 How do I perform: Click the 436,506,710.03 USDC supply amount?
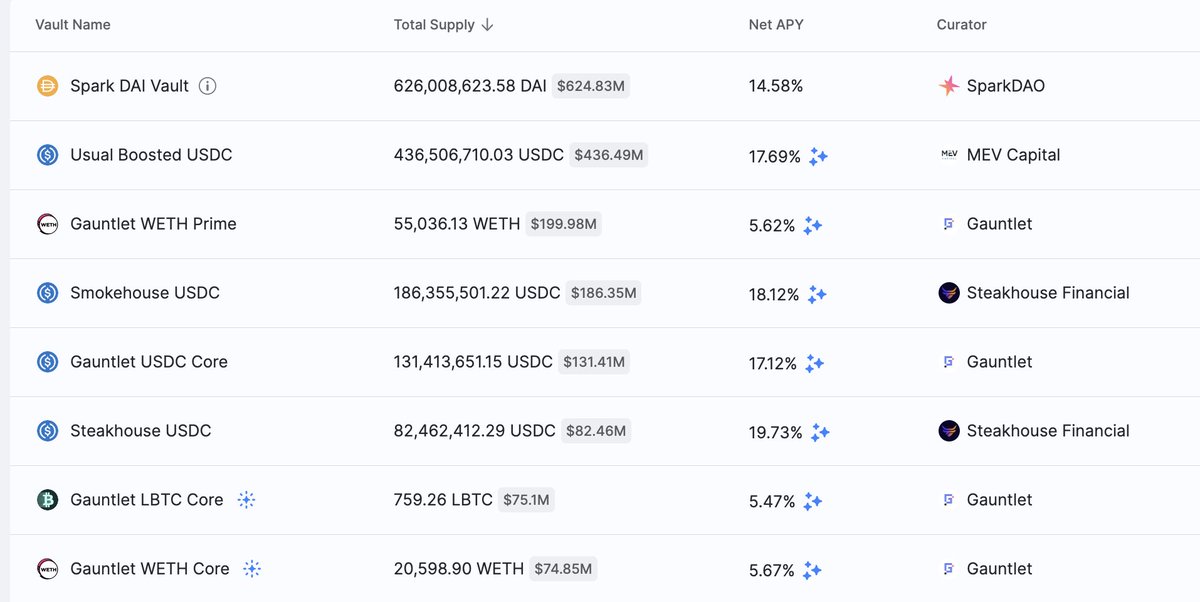479,155
